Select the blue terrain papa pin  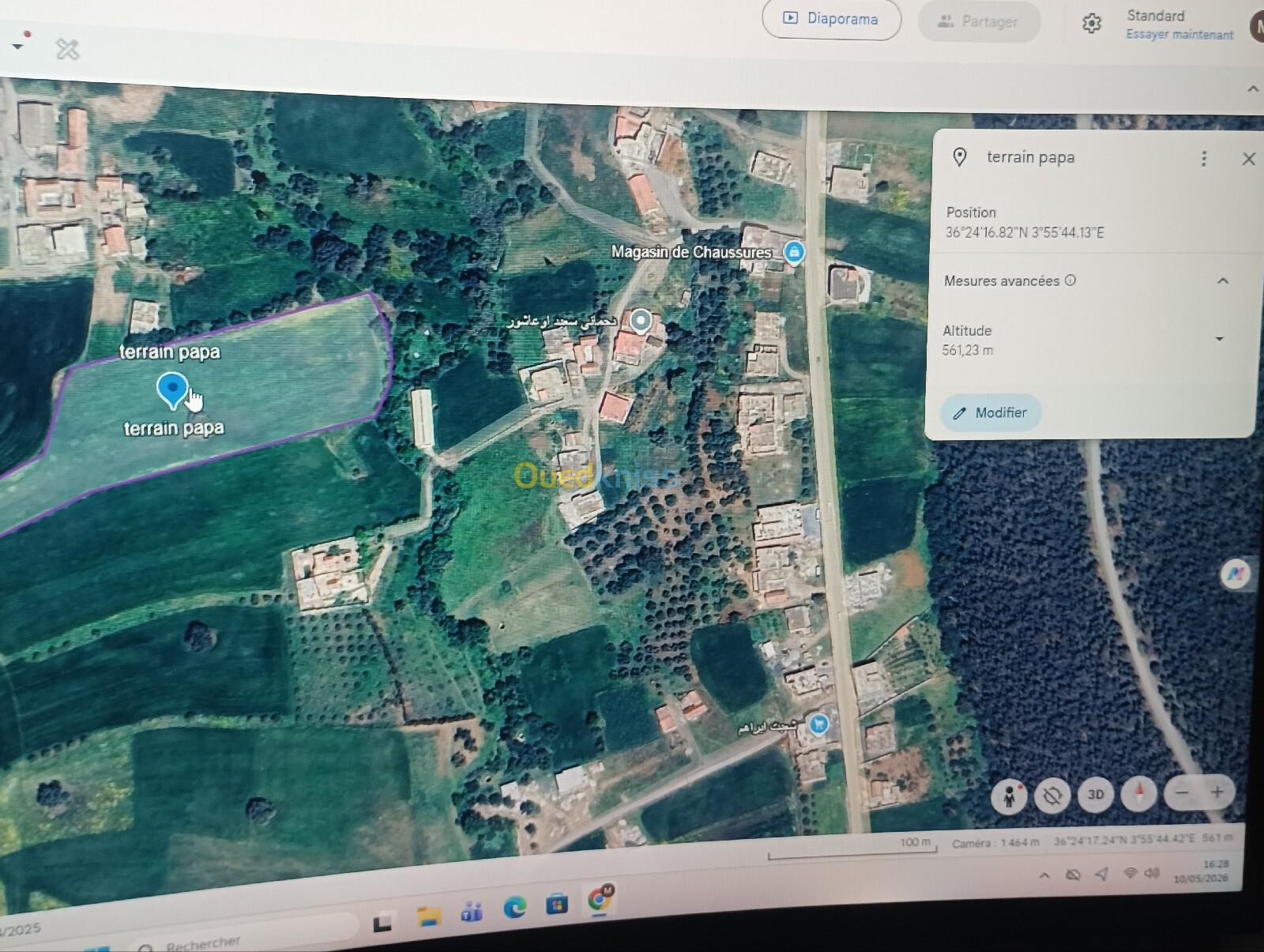(x=172, y=390)
